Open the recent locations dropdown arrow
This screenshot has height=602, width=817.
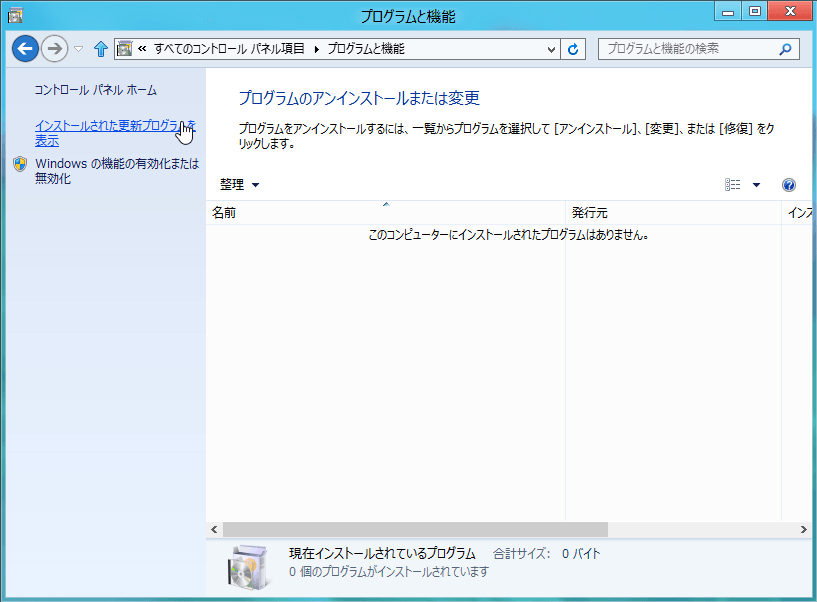pyautogui.click(x=79, y=49)
